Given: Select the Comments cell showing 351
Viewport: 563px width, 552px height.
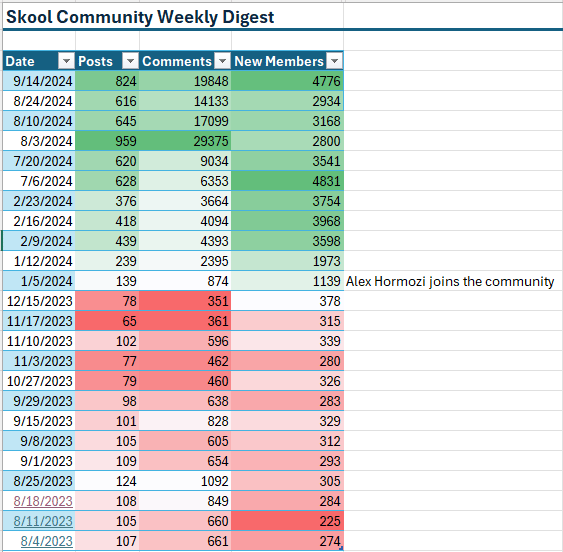Looking at the screenshot, I should tap(185, 301).
